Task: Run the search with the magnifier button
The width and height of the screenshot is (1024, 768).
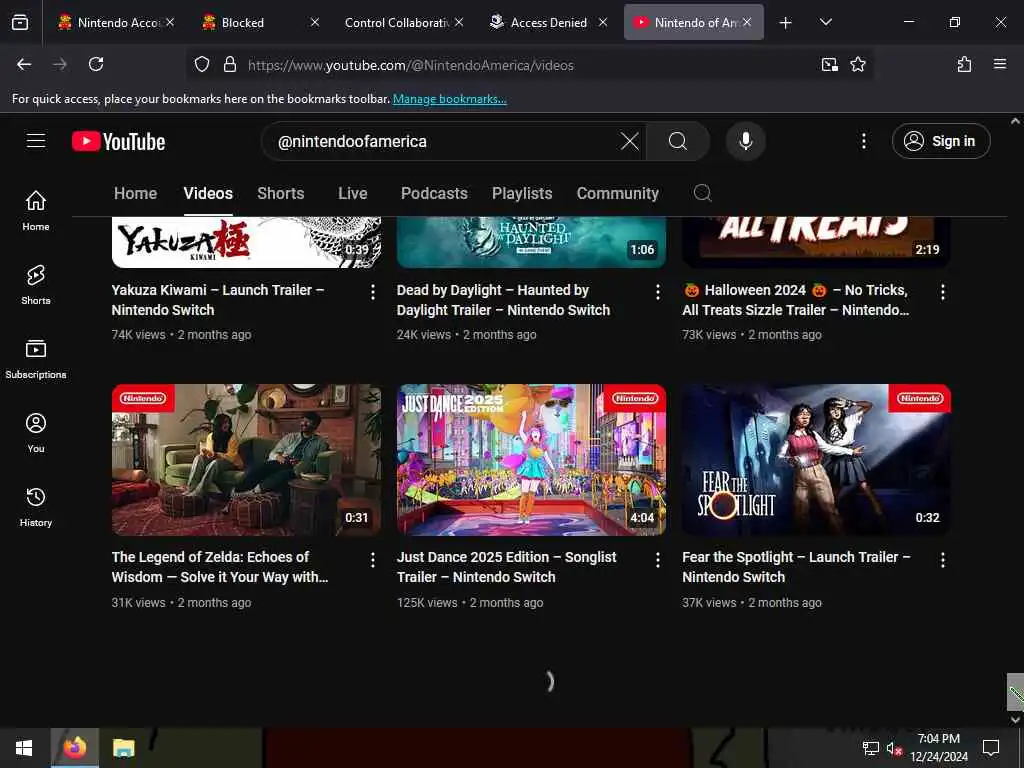Action: (678, 141)
